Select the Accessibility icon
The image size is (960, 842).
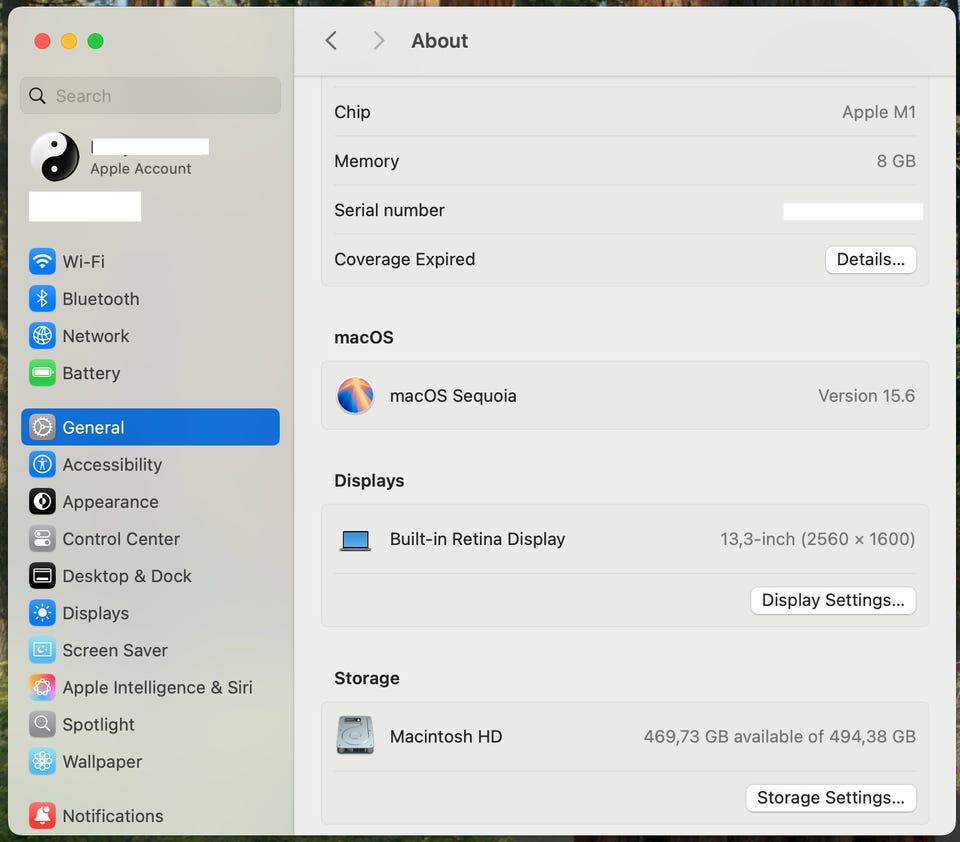click(42, 464)
